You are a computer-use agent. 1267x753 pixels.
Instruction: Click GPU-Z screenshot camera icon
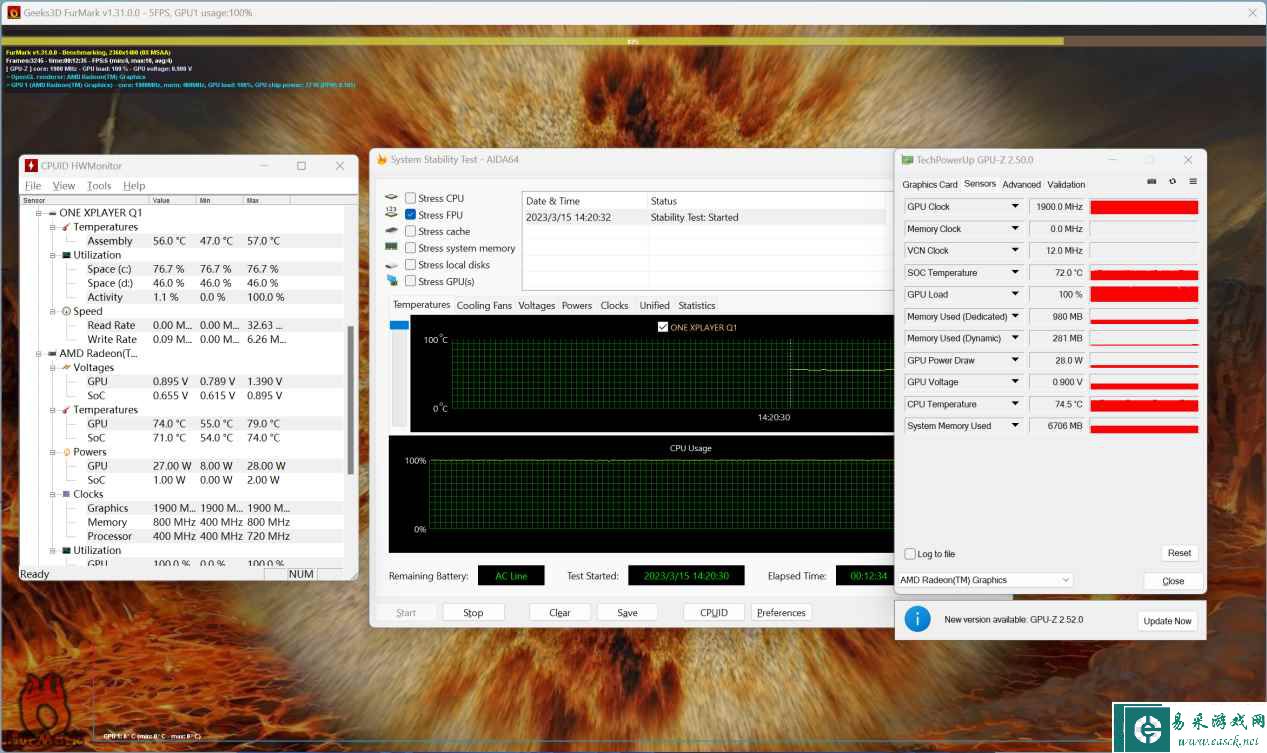coord(1152,182)
